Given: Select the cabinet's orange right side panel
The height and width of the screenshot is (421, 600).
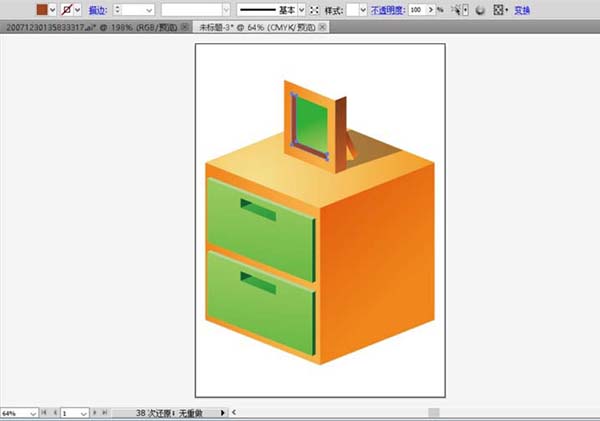Looking at the screenshot, I should pos(377,264).
